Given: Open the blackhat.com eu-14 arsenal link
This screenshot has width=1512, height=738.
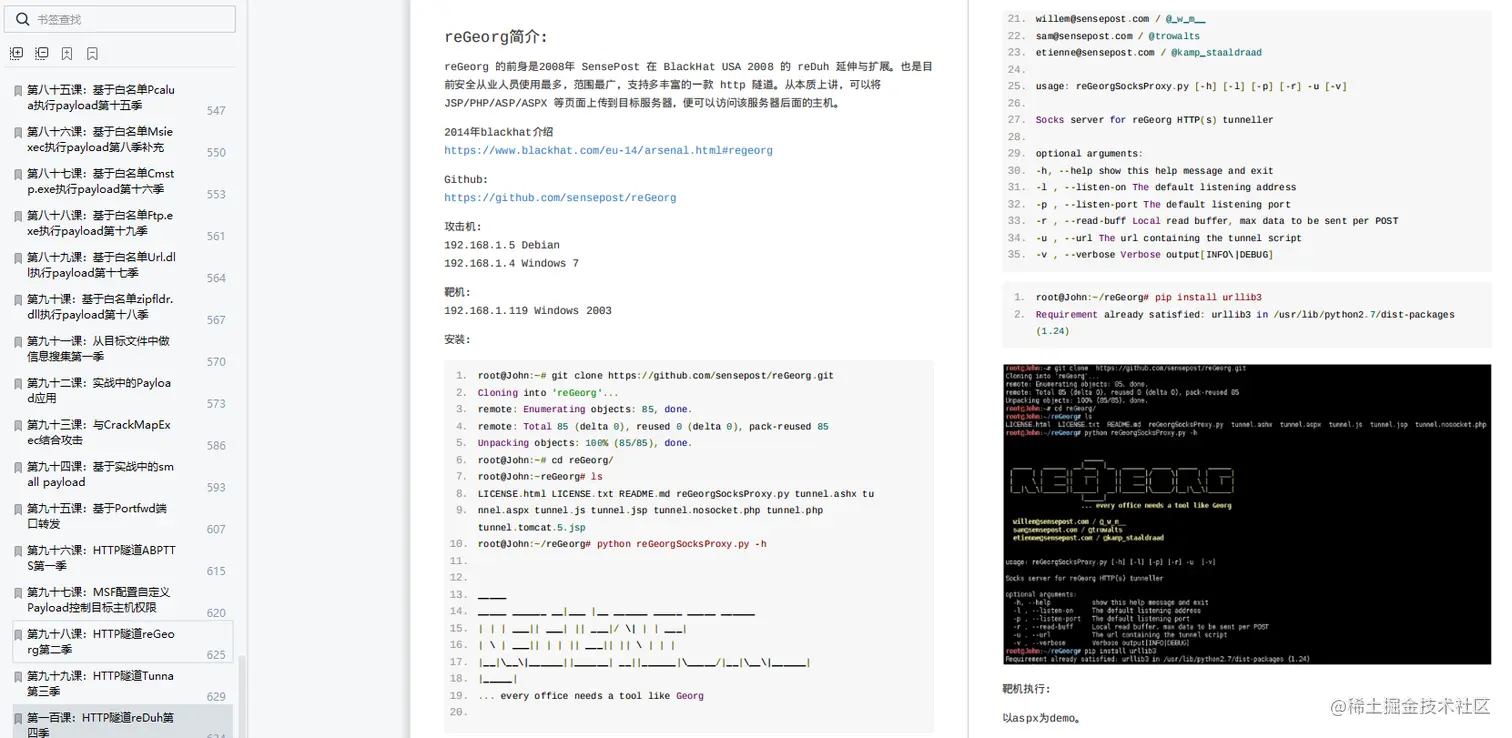Looking at the screenshot, I should pos(608,151).
